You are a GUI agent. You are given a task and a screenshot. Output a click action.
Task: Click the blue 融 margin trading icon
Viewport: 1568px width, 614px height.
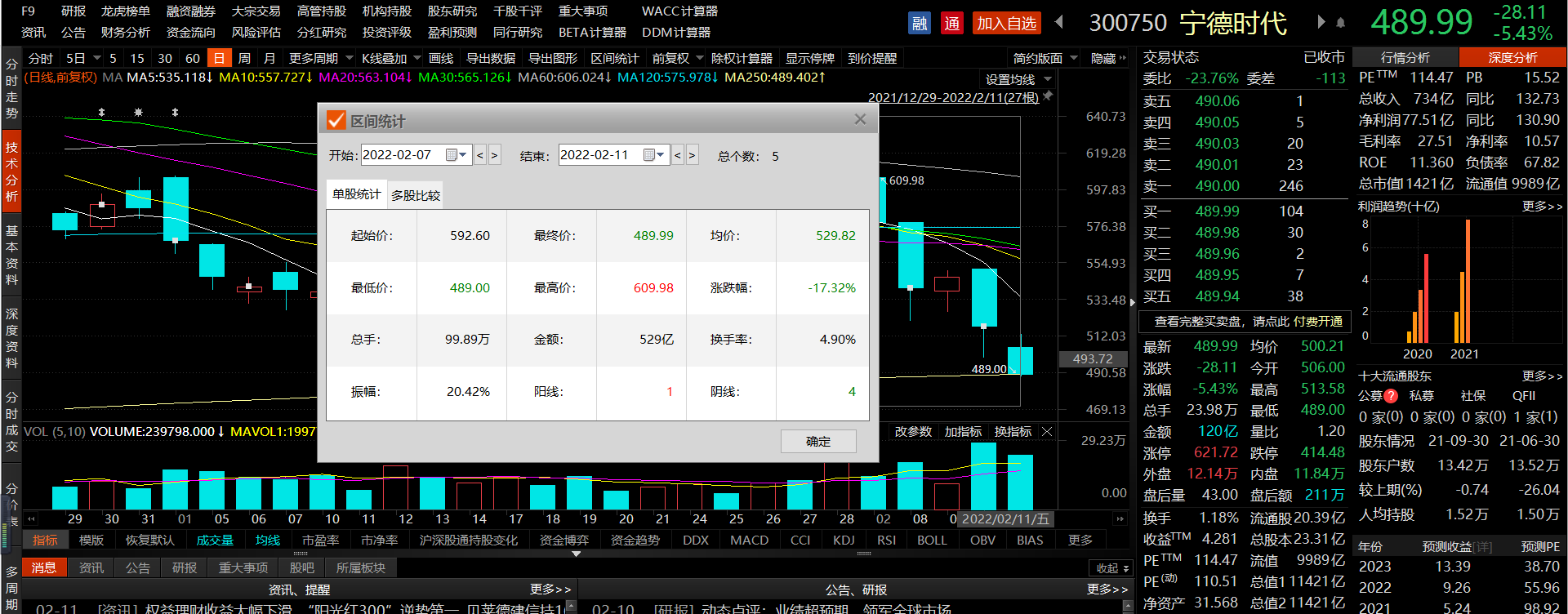(920, 24)
